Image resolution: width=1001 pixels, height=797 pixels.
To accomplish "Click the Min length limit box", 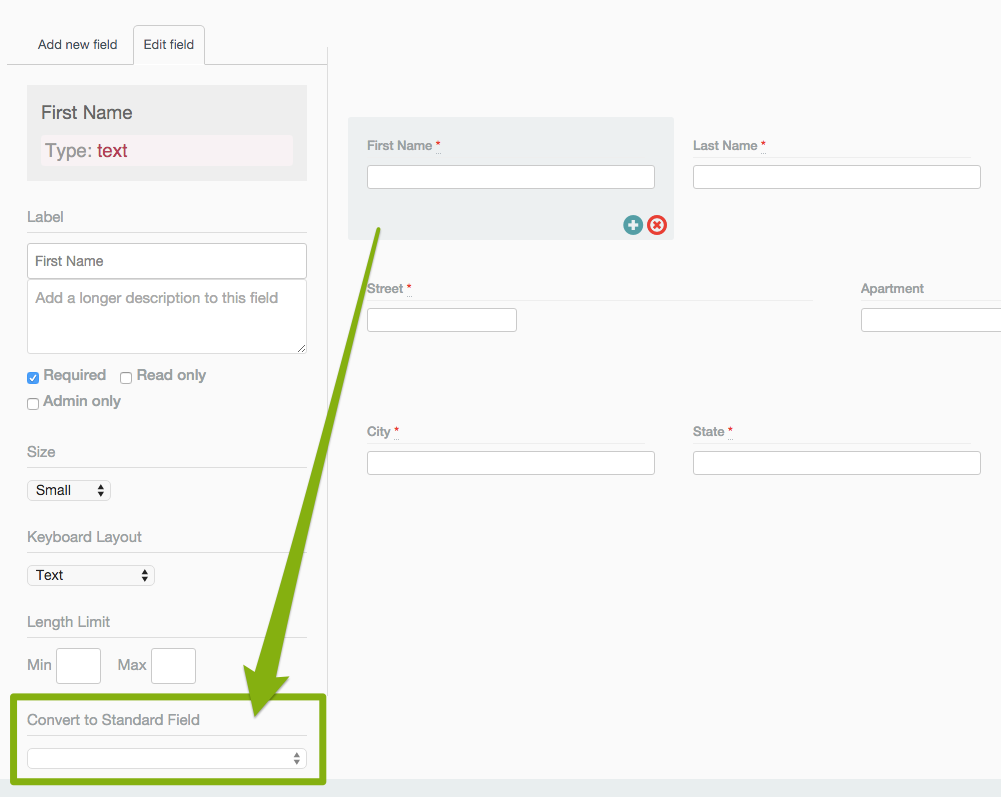I will [x=79, y=665].
